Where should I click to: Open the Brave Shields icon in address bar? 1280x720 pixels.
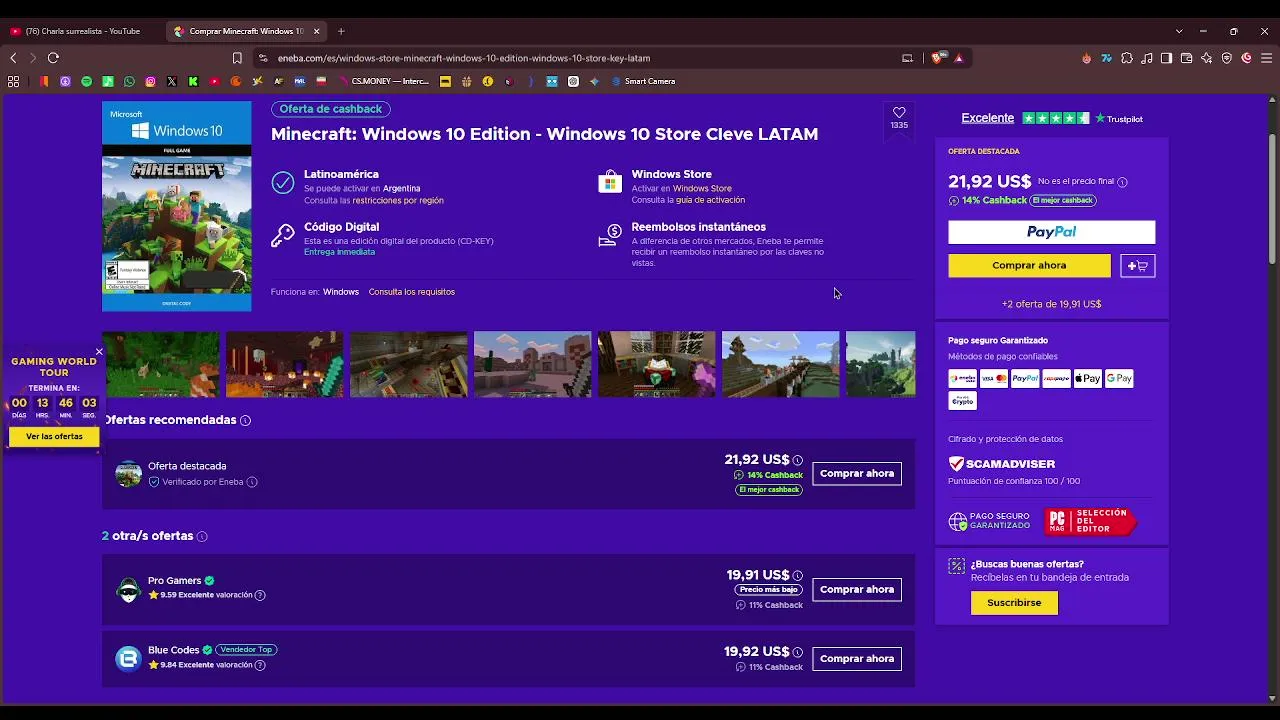[936, 58]
